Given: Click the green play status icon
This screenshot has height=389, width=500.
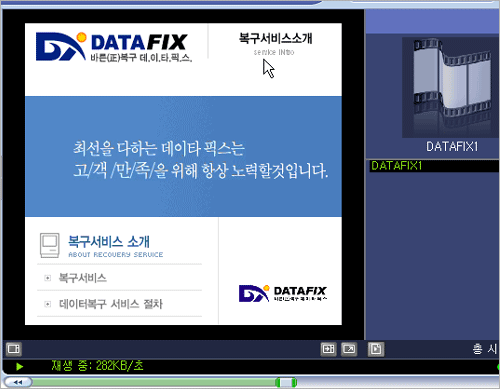Looking at the screenshot, I should (19, 366).
